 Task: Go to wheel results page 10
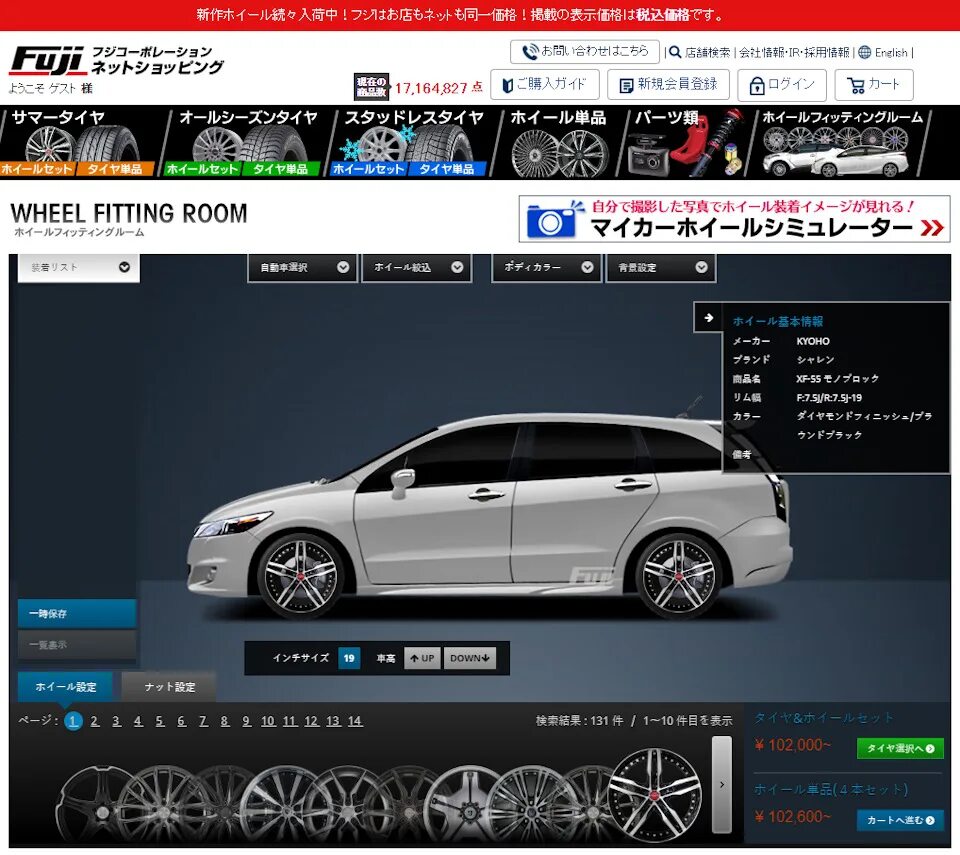pos(268,721)
